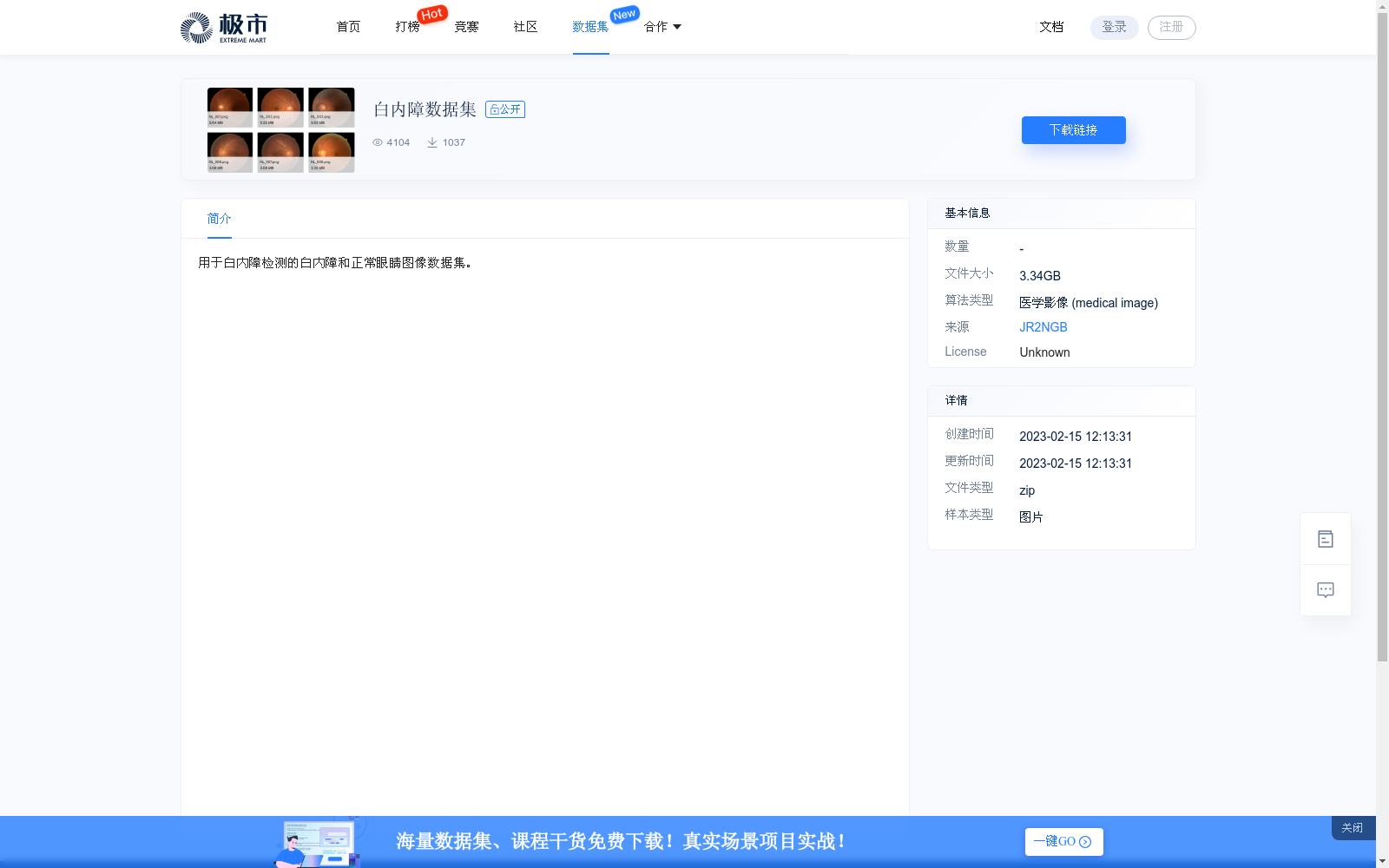Screen dimensions: 1389x868
Task: Close the bottom banner with 关闭
Action: click(x=1353, y=828)
